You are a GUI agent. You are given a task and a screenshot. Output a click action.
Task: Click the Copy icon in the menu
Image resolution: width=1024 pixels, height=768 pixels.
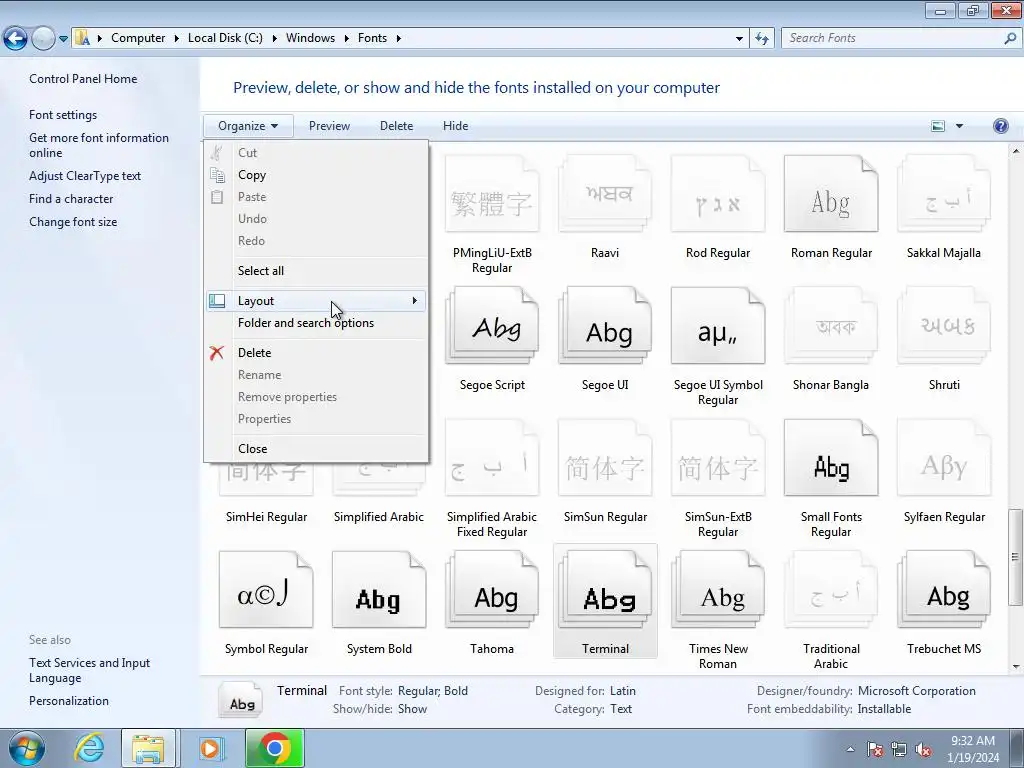coord(217,175)
